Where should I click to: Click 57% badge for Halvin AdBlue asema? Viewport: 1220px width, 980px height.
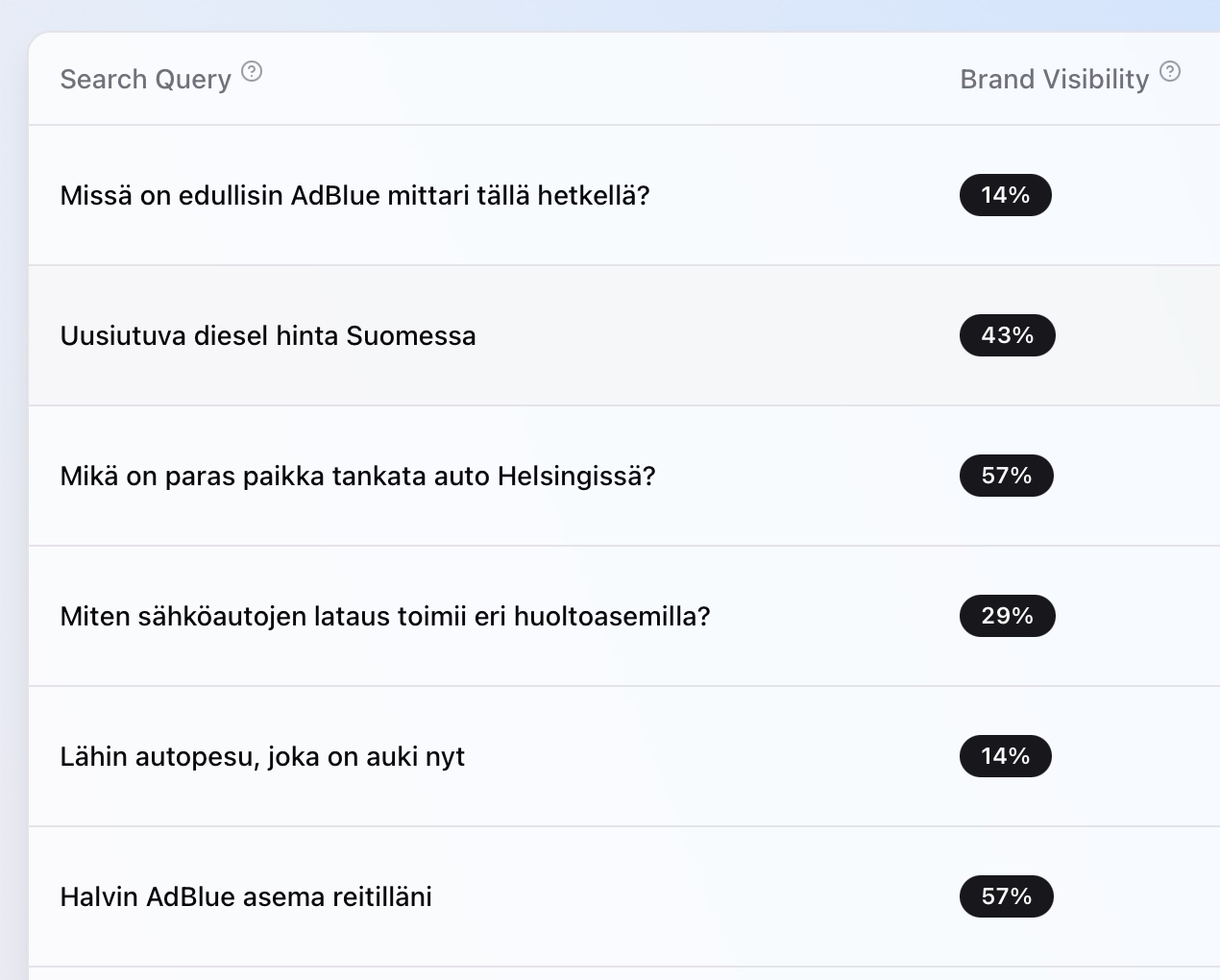[1006, 897]
